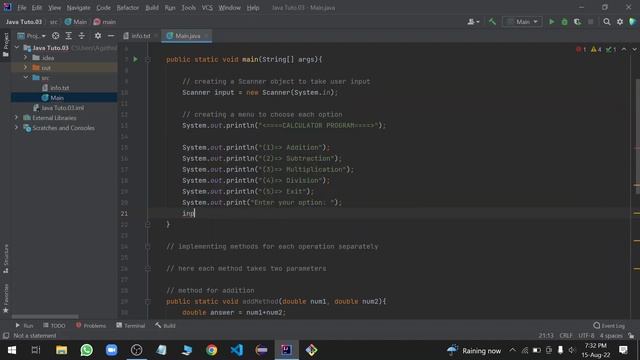Expand the out folder
This screenshot has height=360, width=640.
(26, 67)
